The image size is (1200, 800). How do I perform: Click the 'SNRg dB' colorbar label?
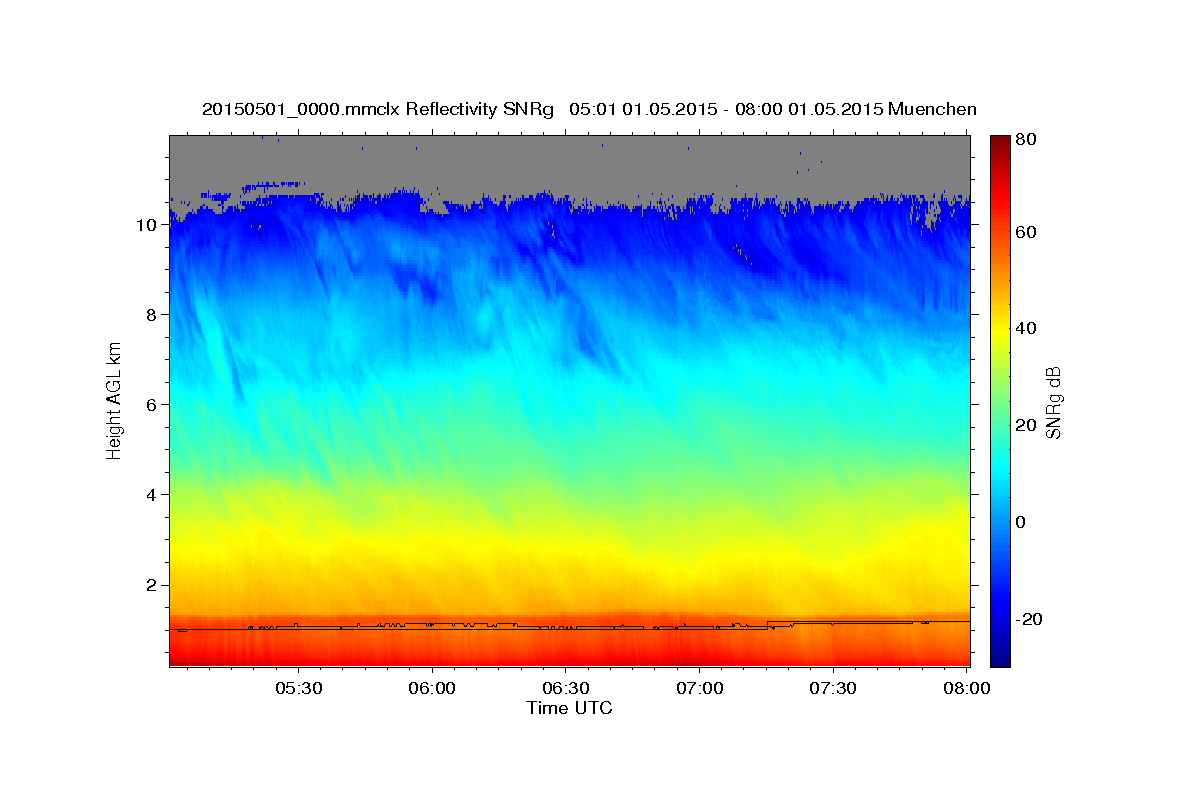(1052, 403)
